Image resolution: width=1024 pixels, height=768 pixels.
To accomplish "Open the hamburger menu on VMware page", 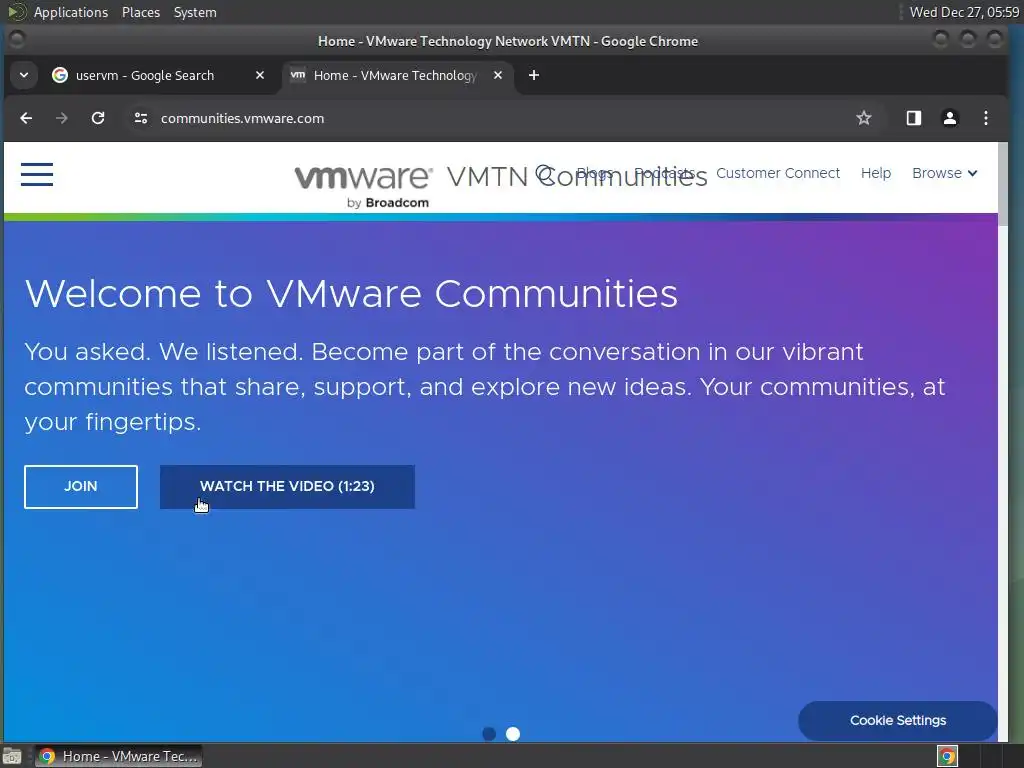I will coord(37,174).
